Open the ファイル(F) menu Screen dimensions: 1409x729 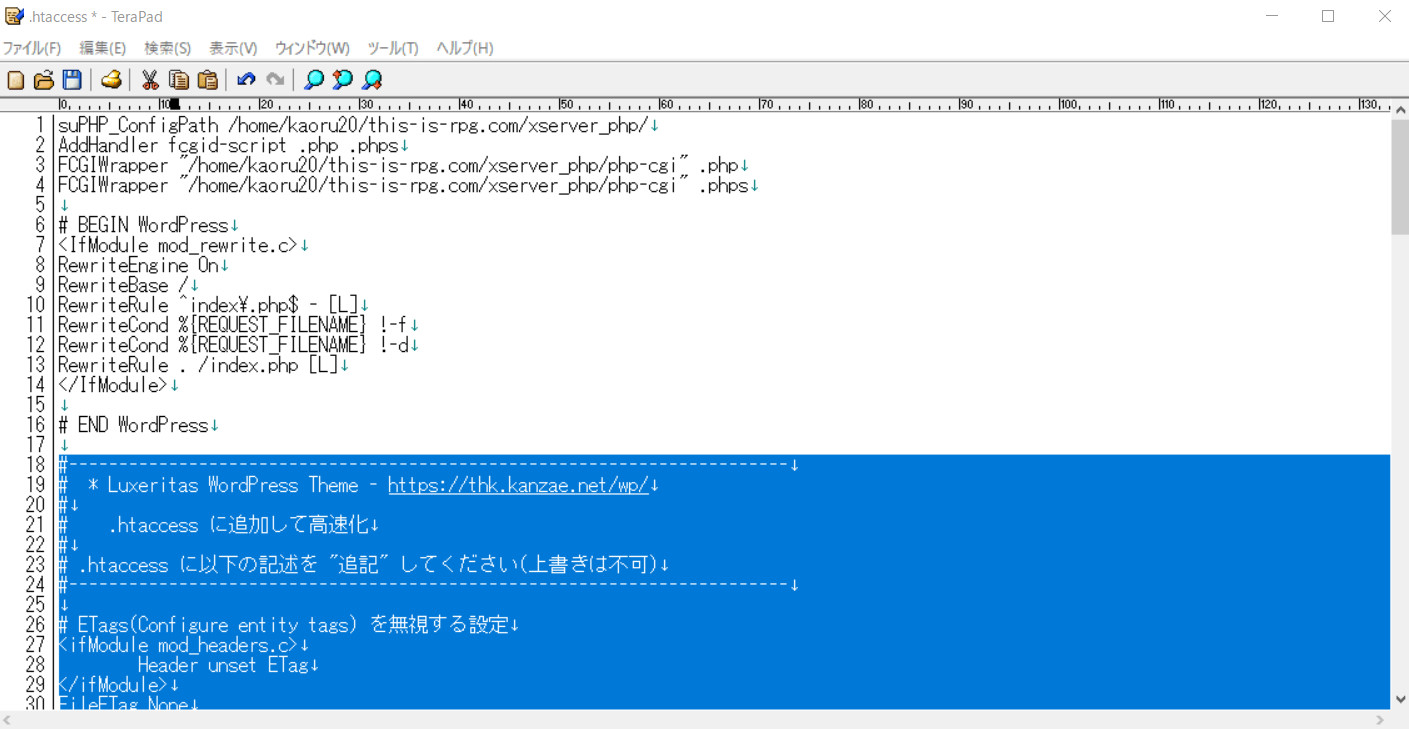(31, 48)
